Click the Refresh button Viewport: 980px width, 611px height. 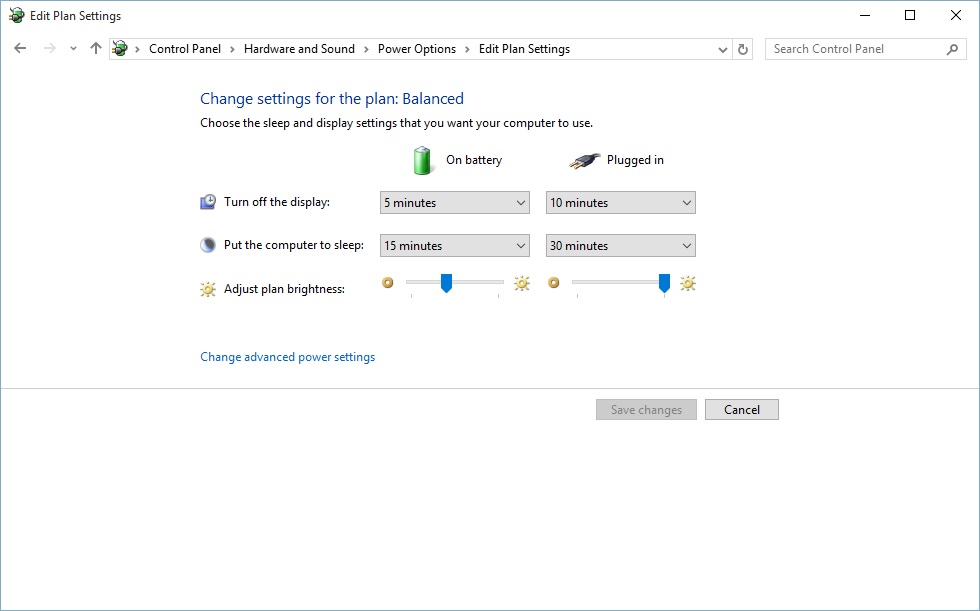tap(742, 49)
